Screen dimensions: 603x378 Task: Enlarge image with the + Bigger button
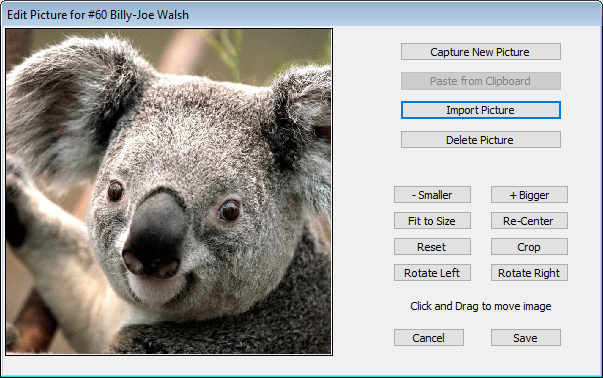[529, 195]
